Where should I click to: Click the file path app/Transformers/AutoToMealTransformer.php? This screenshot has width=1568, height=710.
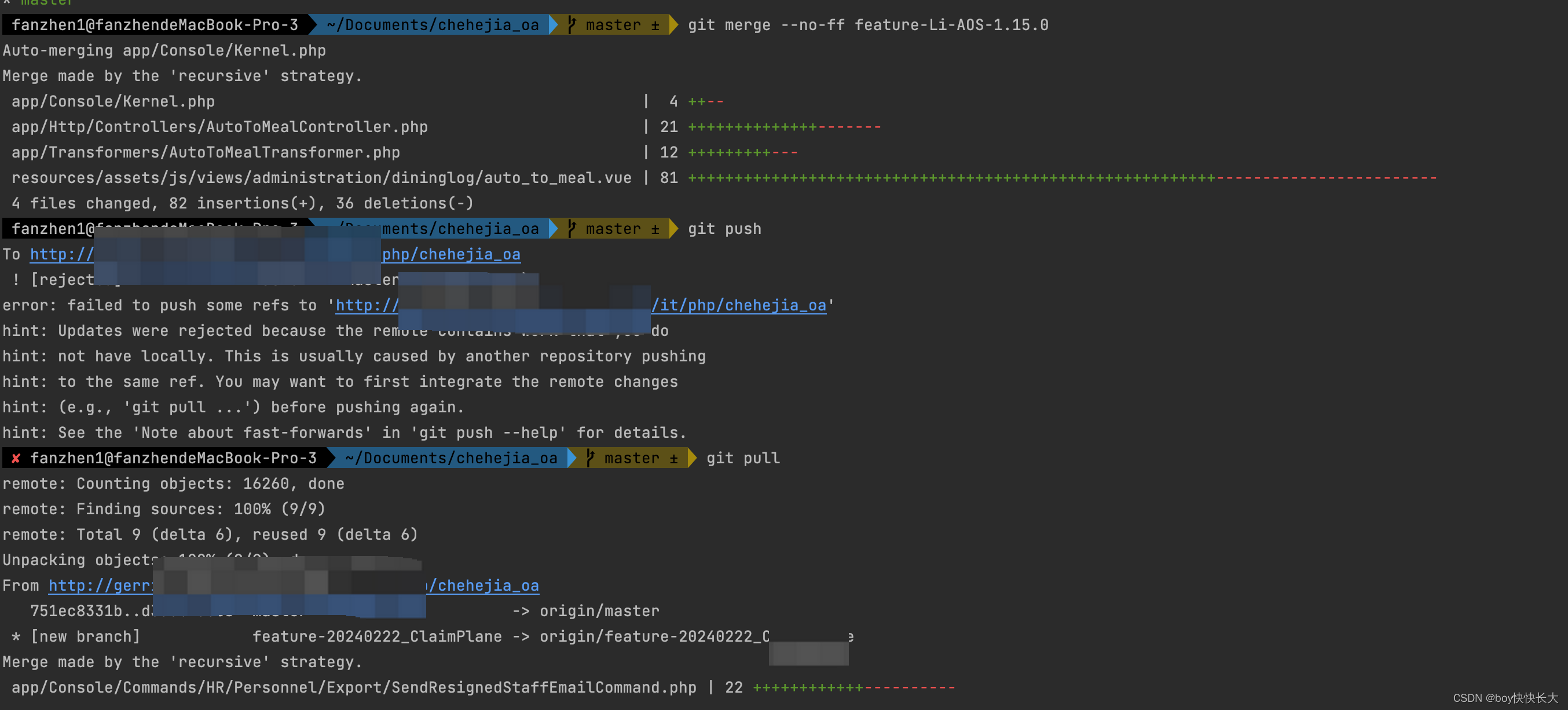click(x=206, y=152)
